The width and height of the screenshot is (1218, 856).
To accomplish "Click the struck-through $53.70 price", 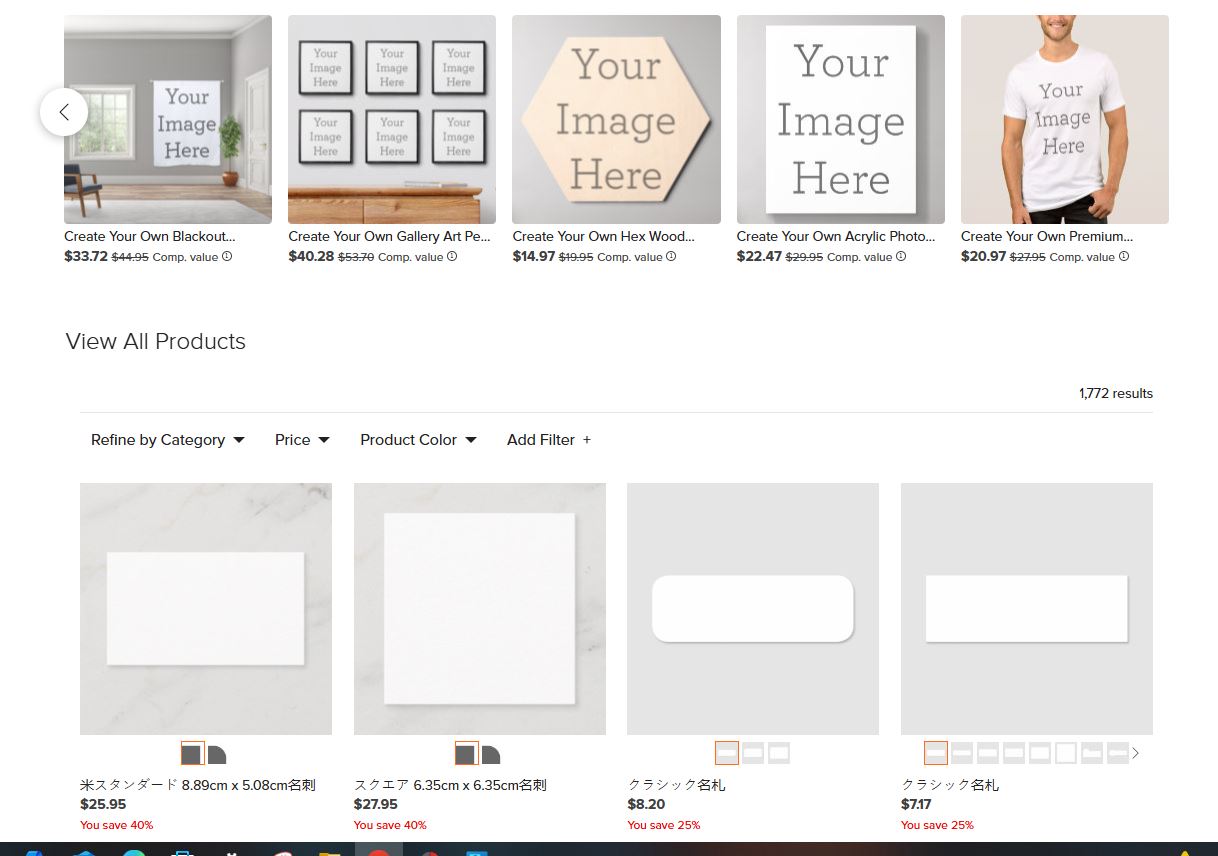I will (356, 257).
